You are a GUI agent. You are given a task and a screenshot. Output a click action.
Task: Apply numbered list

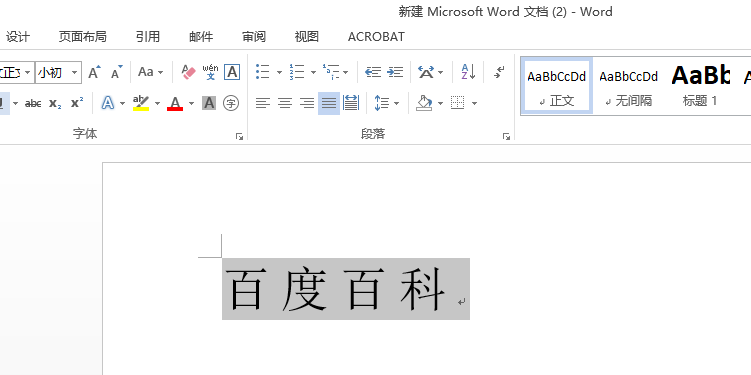296,72
